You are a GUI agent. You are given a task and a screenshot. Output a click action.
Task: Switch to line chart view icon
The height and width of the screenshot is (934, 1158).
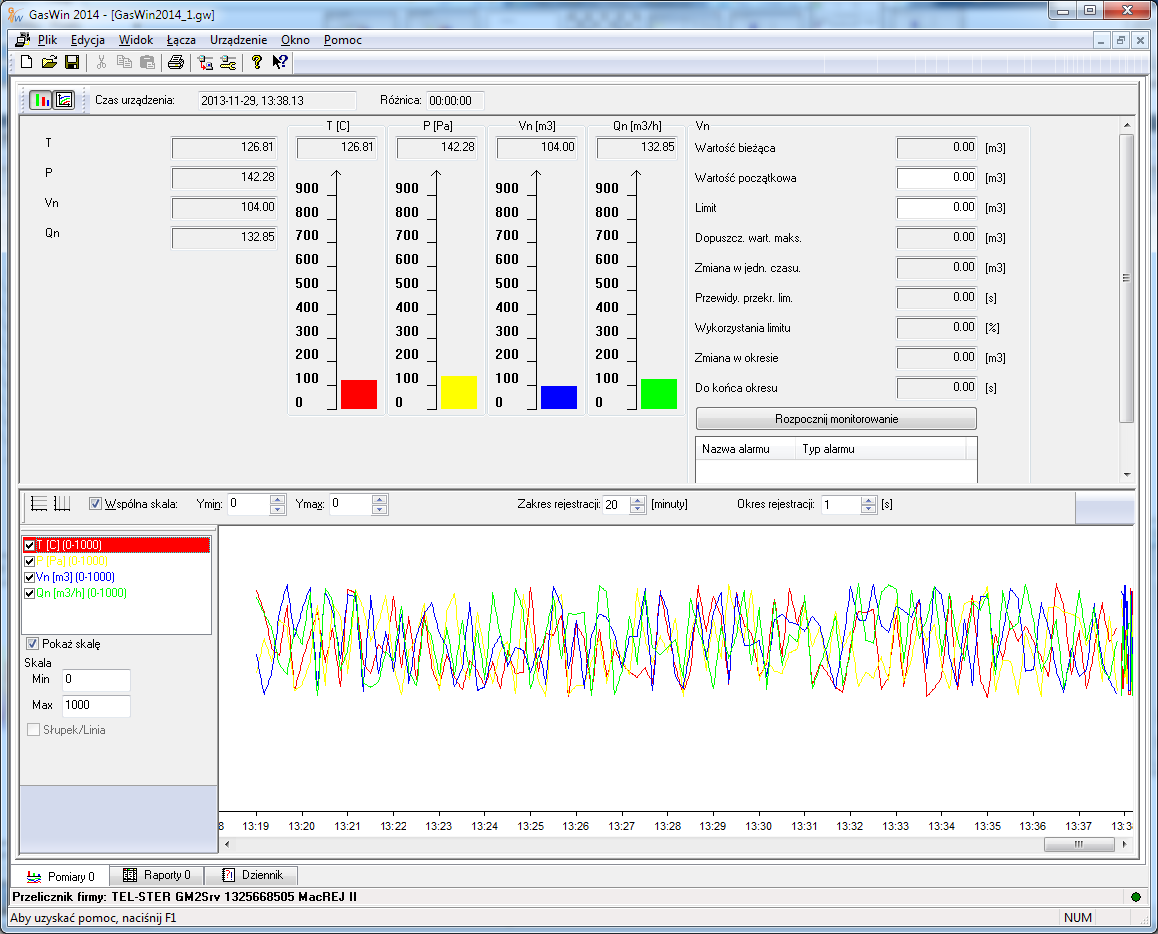coord(64,100)
